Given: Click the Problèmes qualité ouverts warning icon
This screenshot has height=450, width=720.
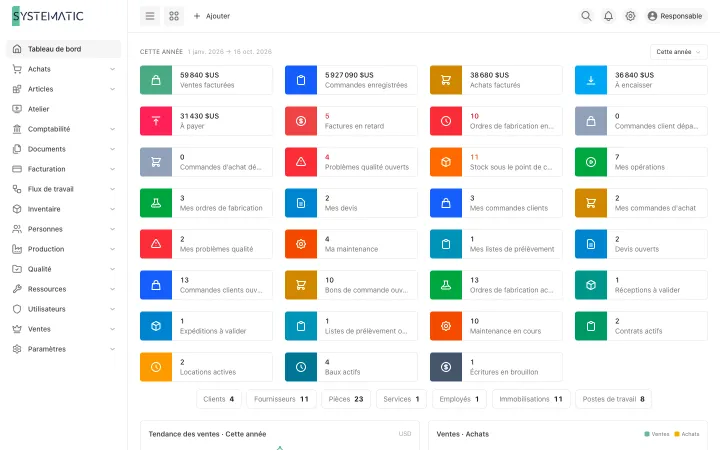Looking at the screenshot, I should pyautogui.click(x=301, y=162).
